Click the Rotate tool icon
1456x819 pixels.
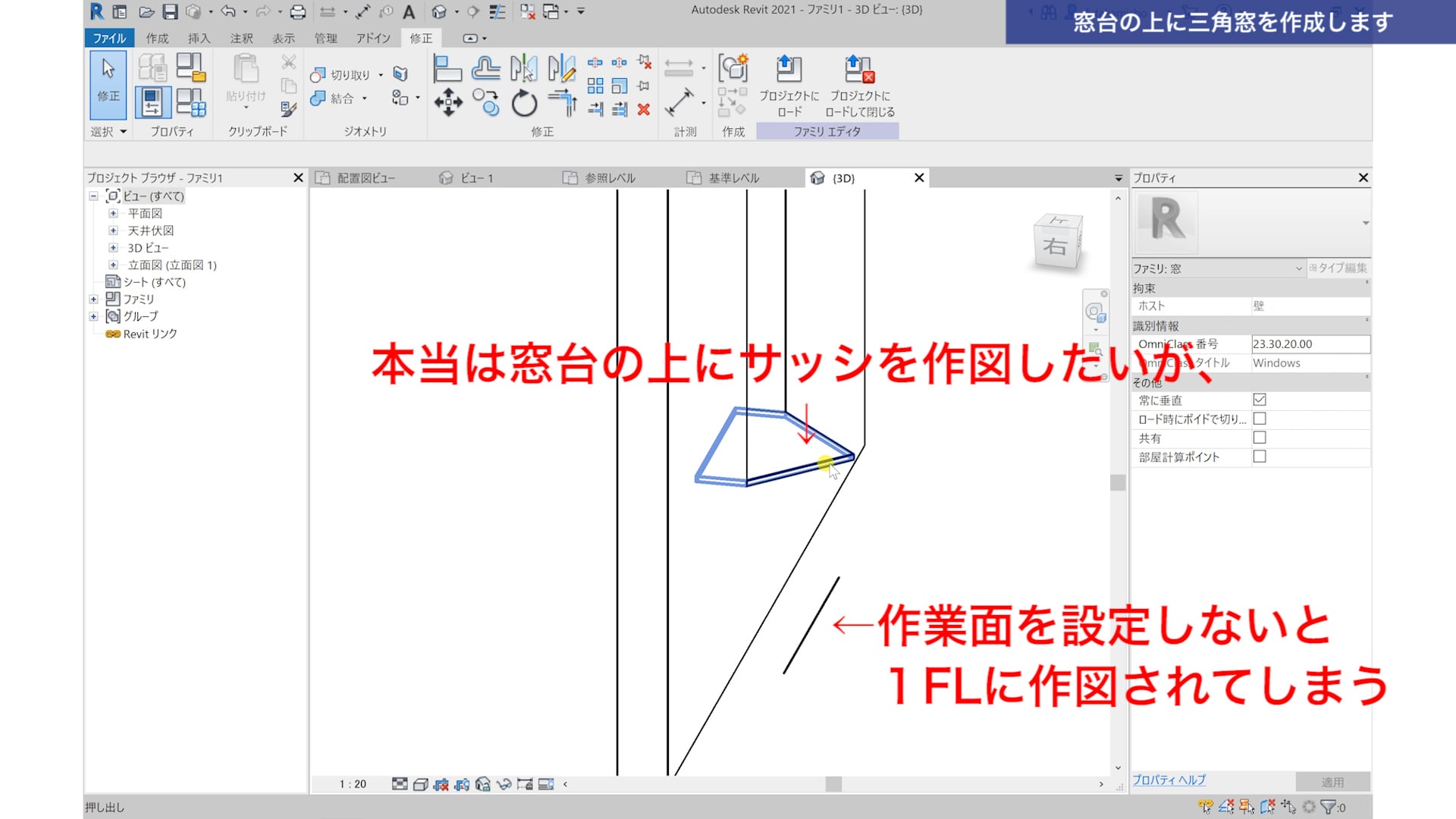tap(524, 103)
